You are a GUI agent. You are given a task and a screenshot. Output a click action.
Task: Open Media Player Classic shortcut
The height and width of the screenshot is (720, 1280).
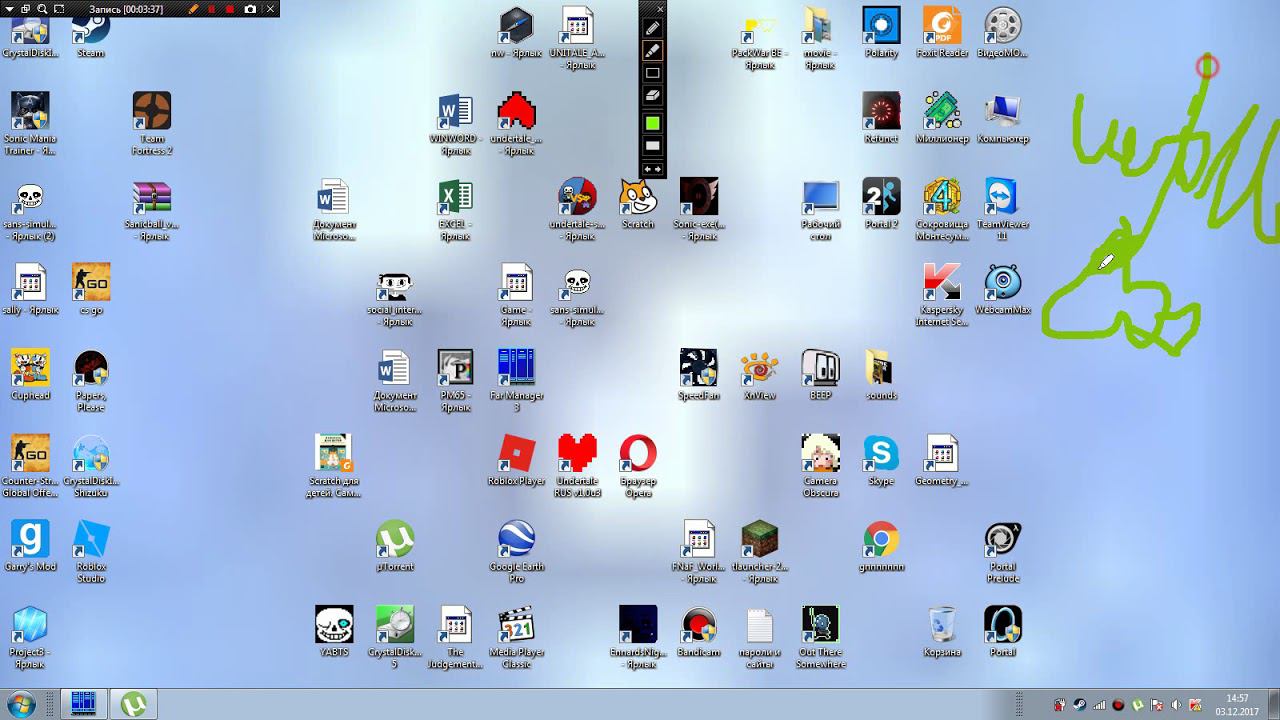516,638
